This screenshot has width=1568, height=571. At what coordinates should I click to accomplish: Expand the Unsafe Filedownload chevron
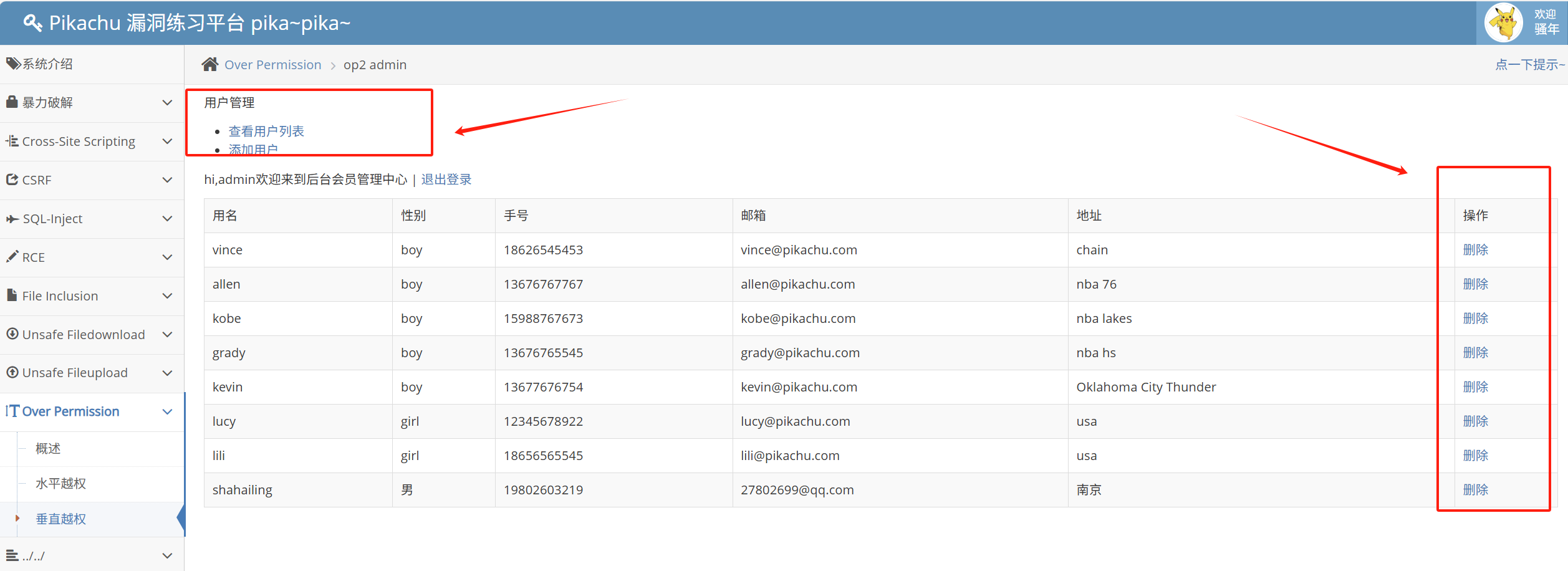[x=167, y=334]
